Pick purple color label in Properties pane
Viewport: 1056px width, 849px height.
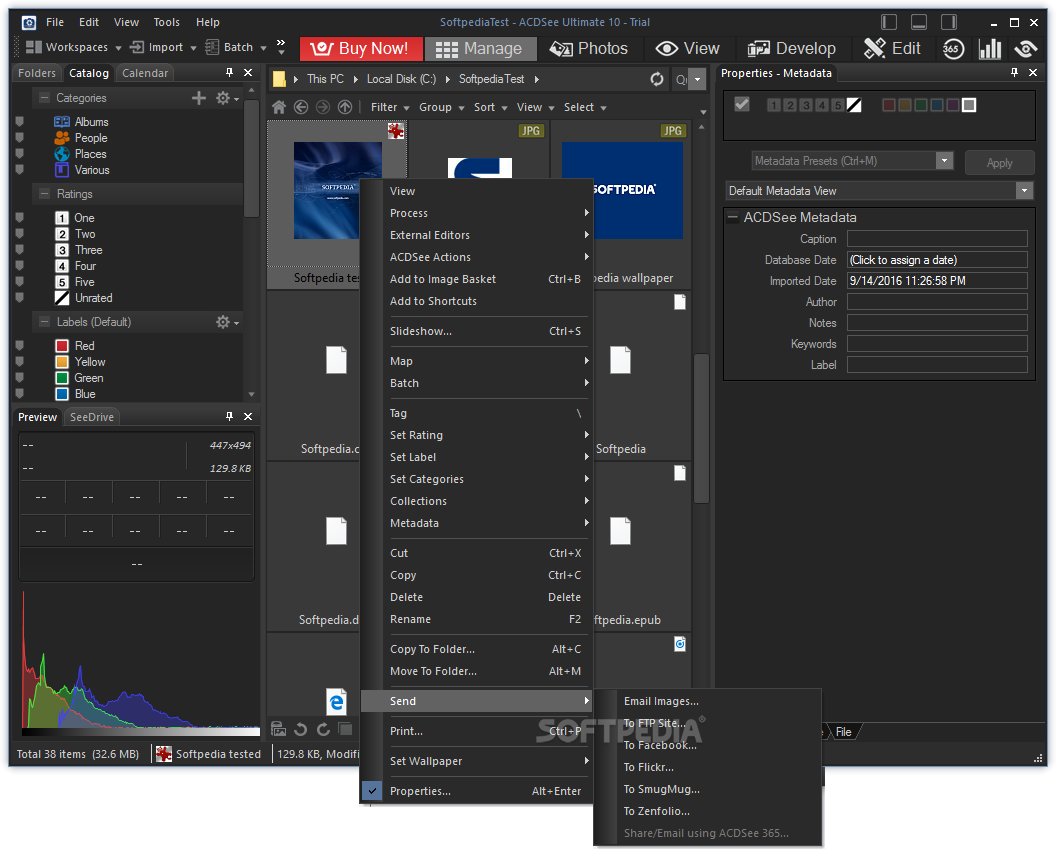coord(952,105)
